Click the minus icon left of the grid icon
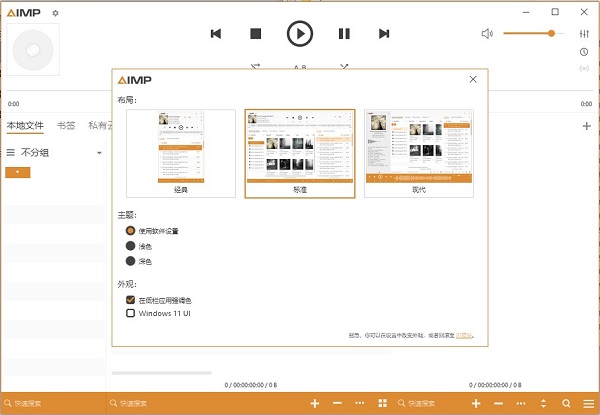This screenshot has height=415, width=600. coord(337,404)
